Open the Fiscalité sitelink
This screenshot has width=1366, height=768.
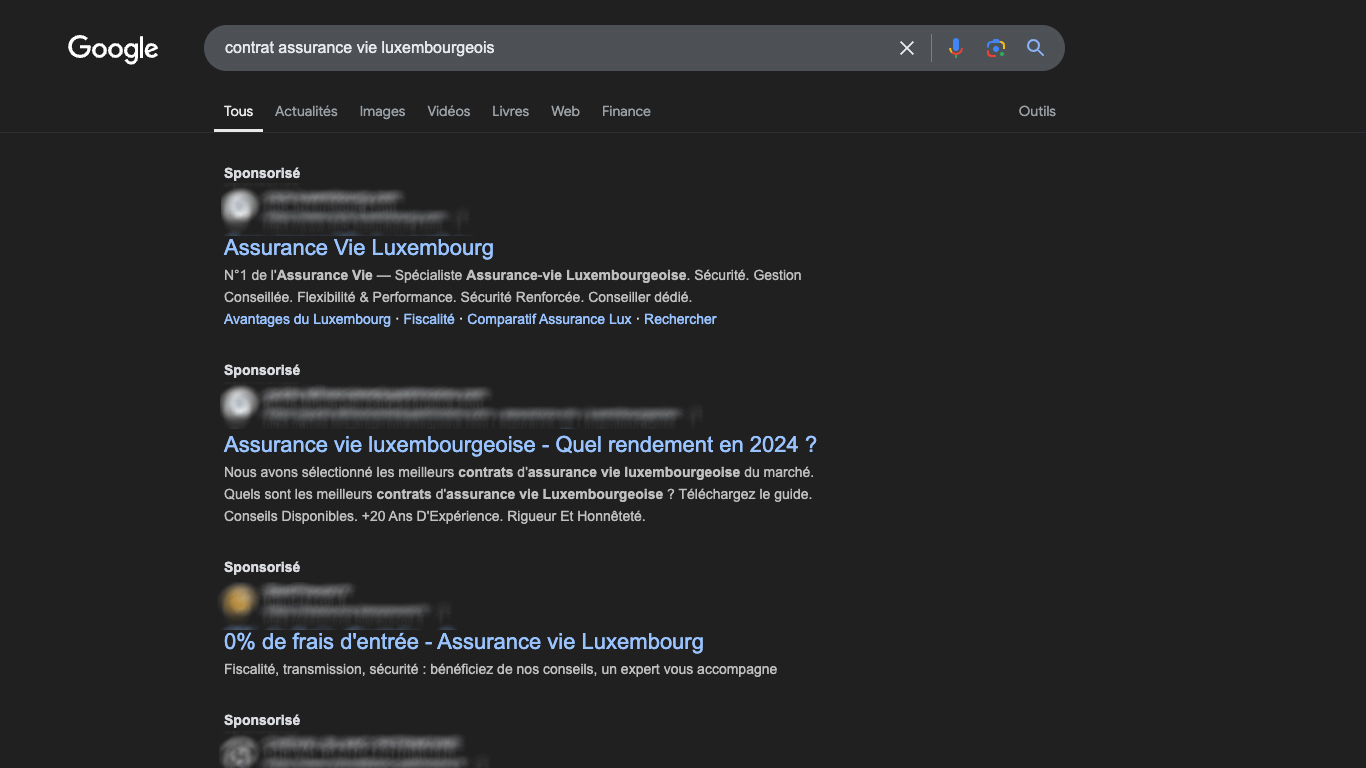coord(429,319)
